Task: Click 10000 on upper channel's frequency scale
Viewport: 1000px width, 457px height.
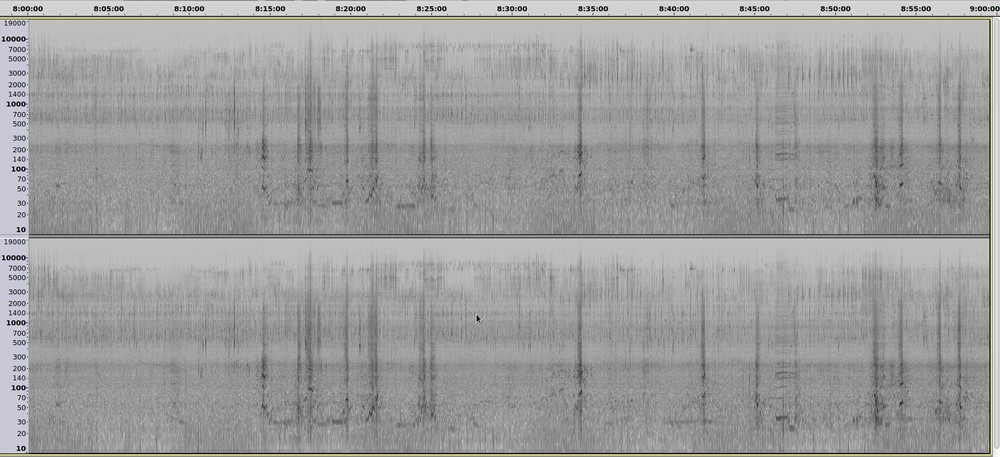Action: point(15,39)
